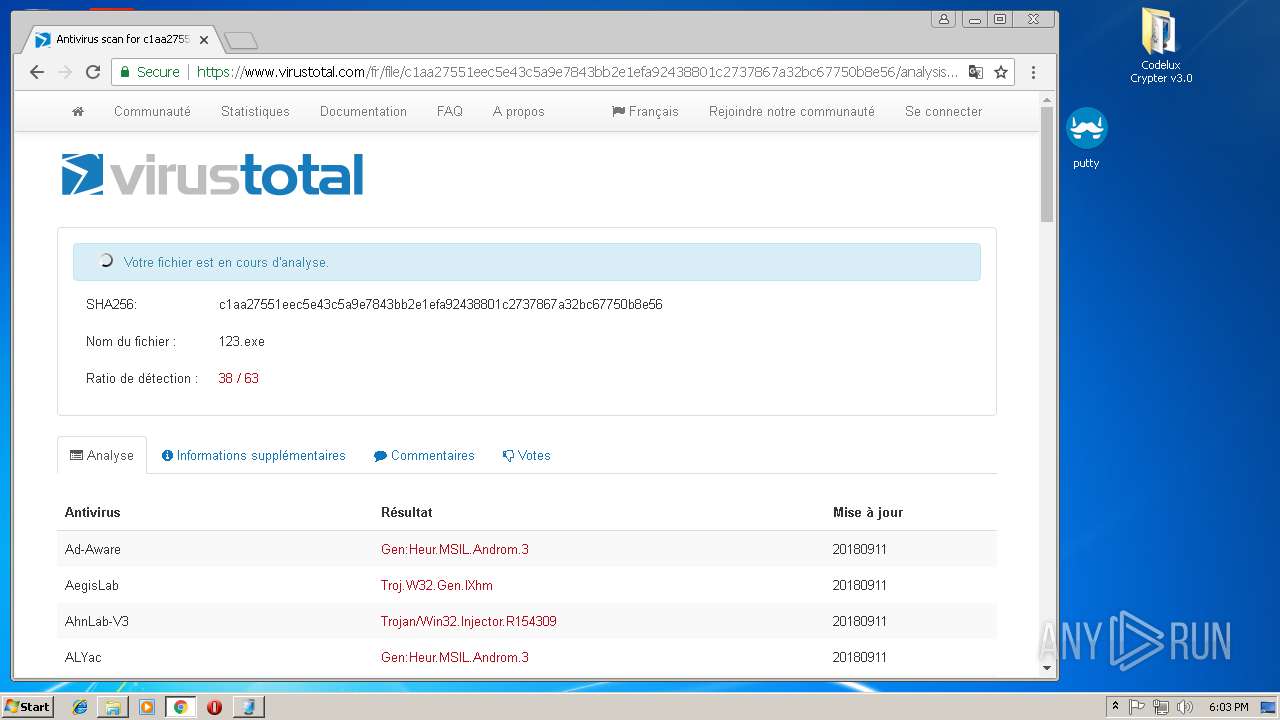Screen dimensions: 1280x720
Task: Click the Trojan/Win32.Injector.R154309 result
Action: [469, 621]
